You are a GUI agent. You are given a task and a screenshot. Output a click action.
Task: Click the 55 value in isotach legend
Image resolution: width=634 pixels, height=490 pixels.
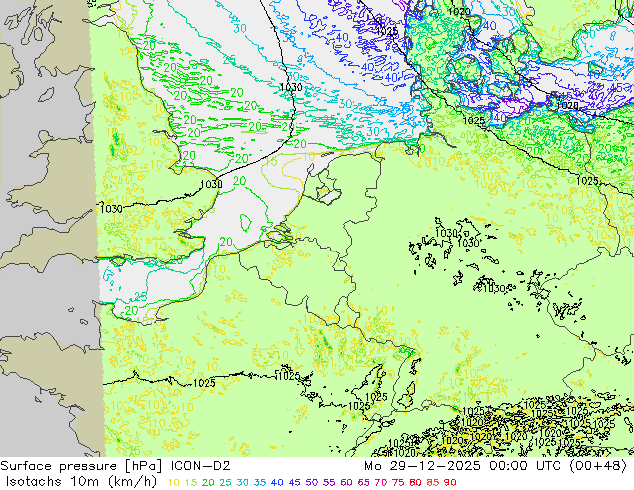coord(329,482)
